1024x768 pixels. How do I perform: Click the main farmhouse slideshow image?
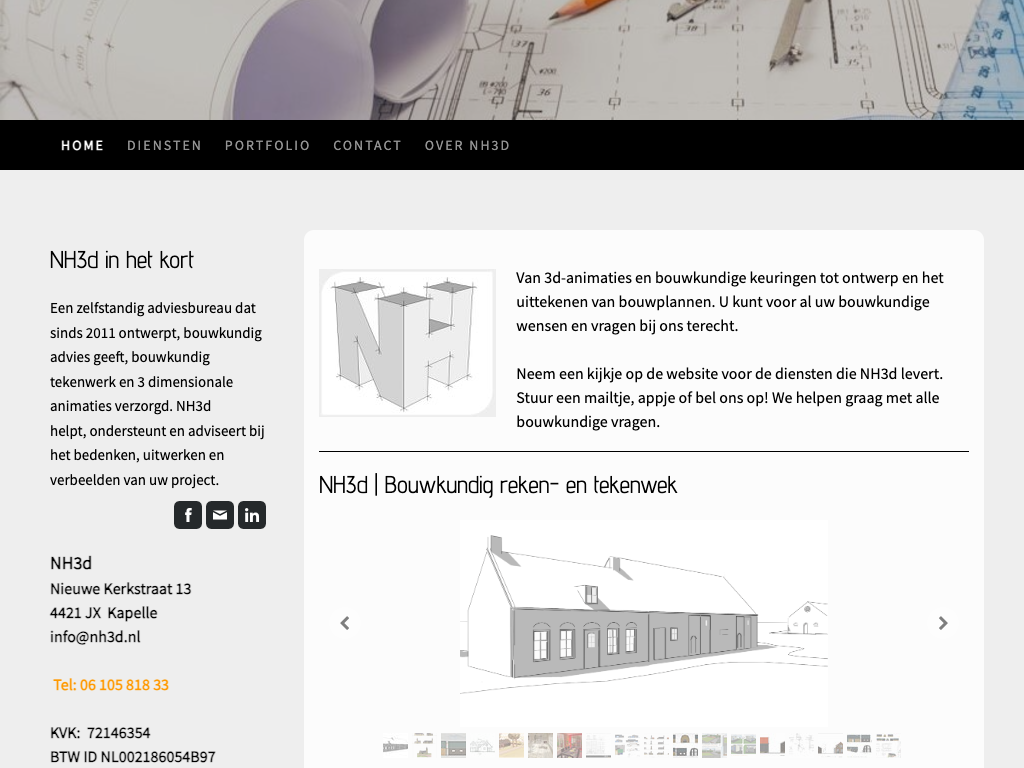click(x=643, y=620)
